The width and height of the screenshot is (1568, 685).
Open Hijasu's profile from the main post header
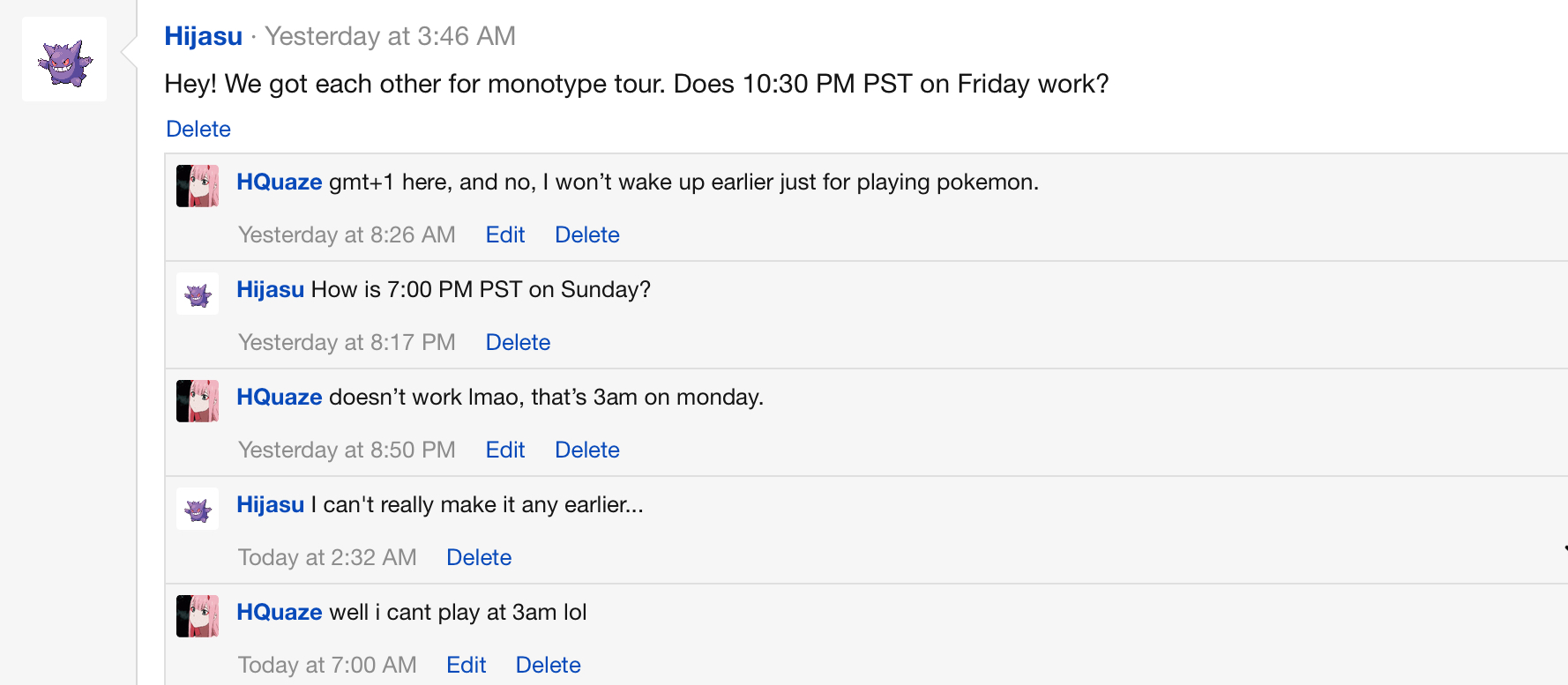(x=203, y=36)
